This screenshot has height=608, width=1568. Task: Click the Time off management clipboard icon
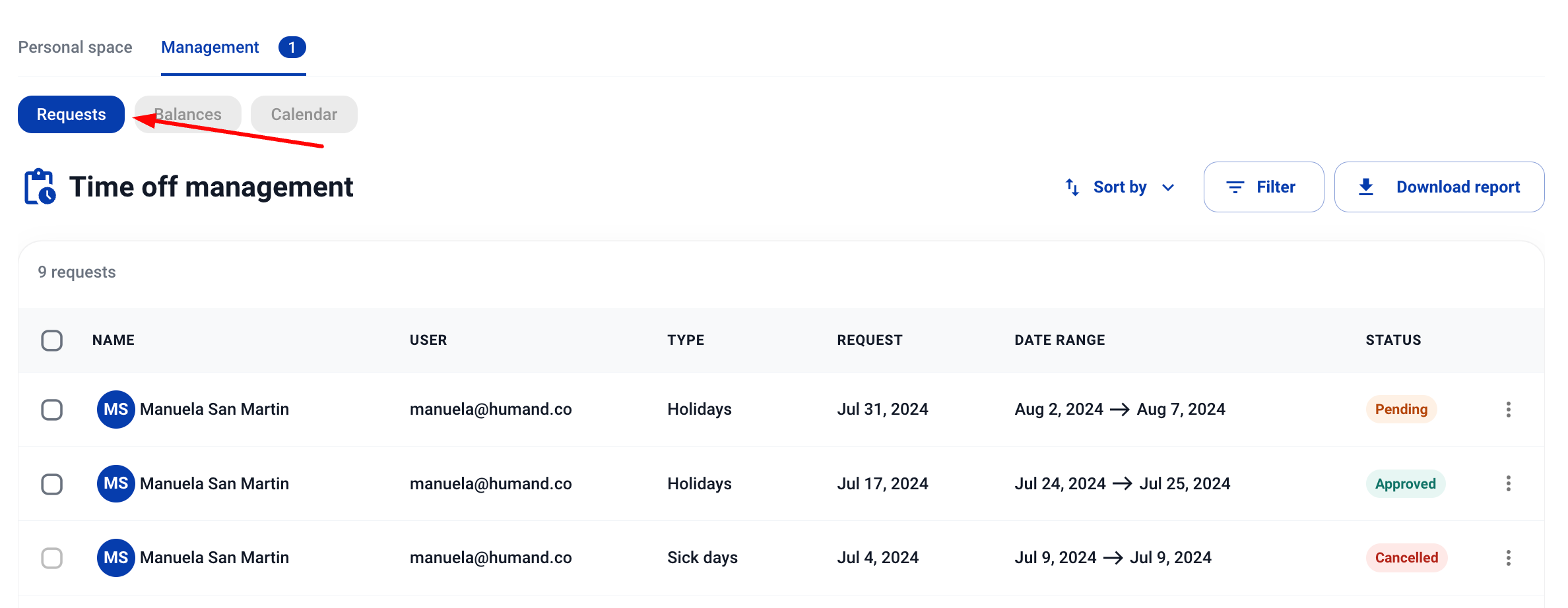coord(40,187)
